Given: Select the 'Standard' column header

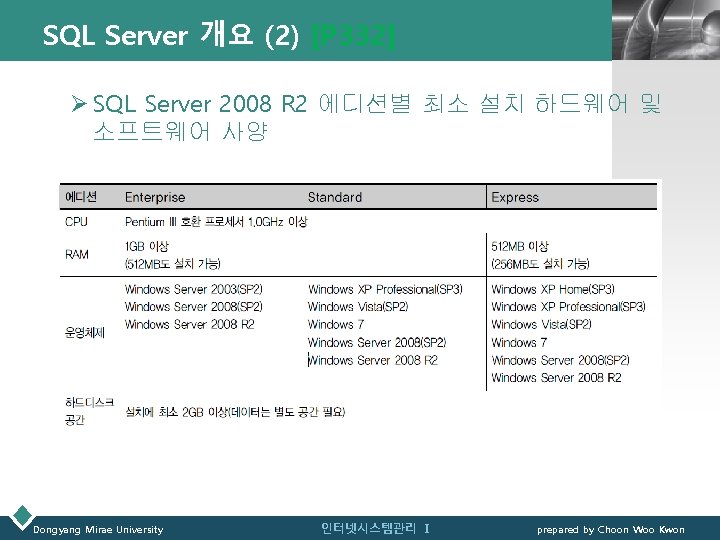Looking at the screenshot, I should (335, 197).
